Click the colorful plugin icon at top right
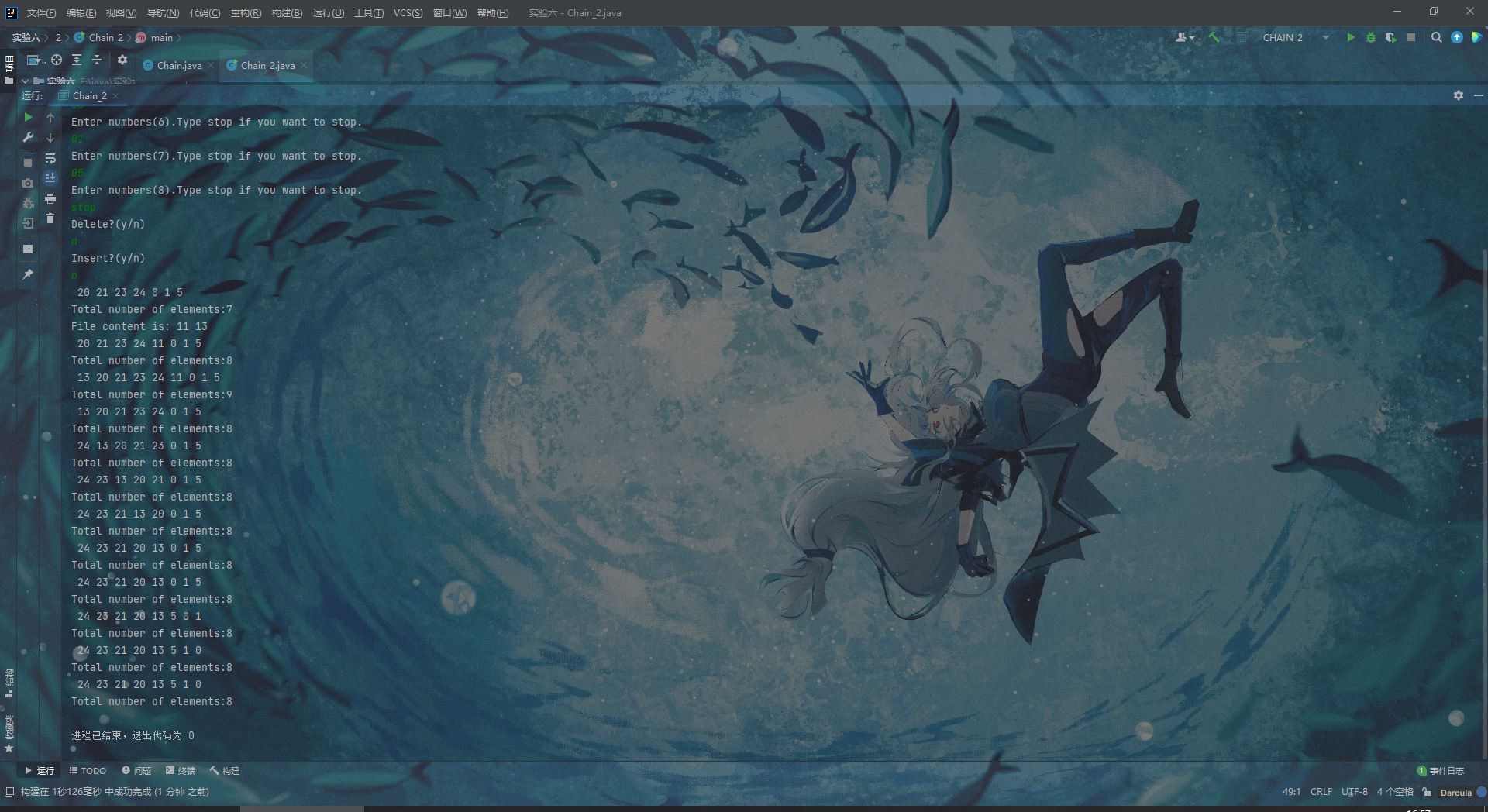The height and width of the screenshot is (812, 1488). click(1477, 37)
